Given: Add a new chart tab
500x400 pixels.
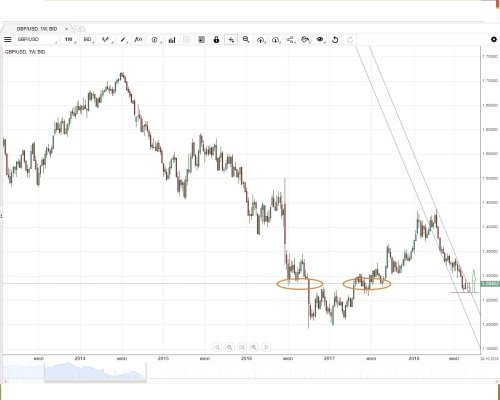Looking at the screenshot, I should (79, 29).
